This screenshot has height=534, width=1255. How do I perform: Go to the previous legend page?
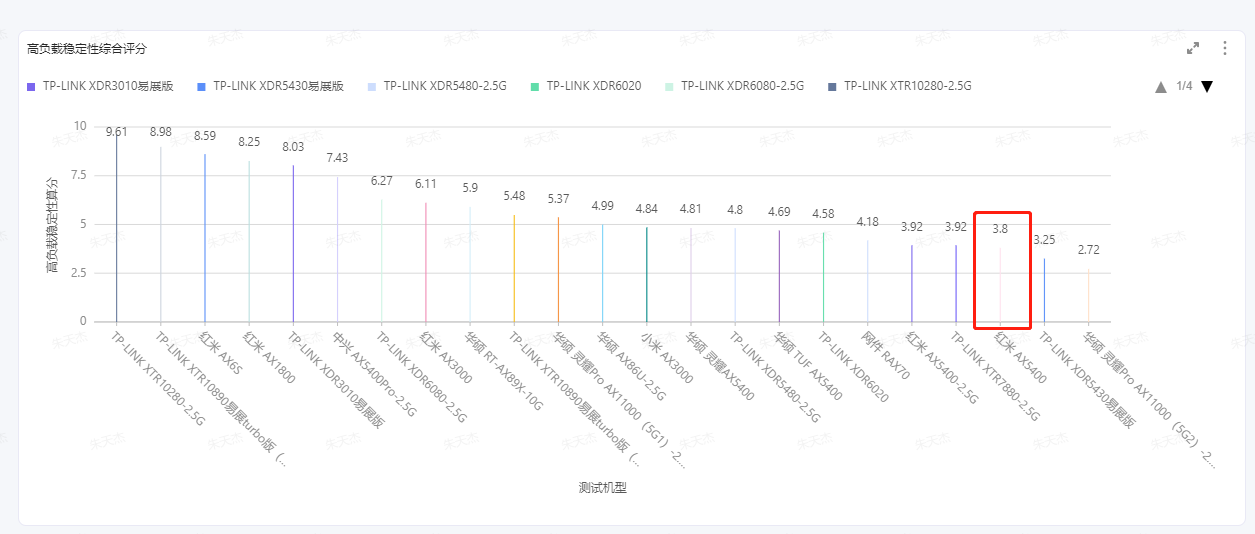tap(1161, 87)
